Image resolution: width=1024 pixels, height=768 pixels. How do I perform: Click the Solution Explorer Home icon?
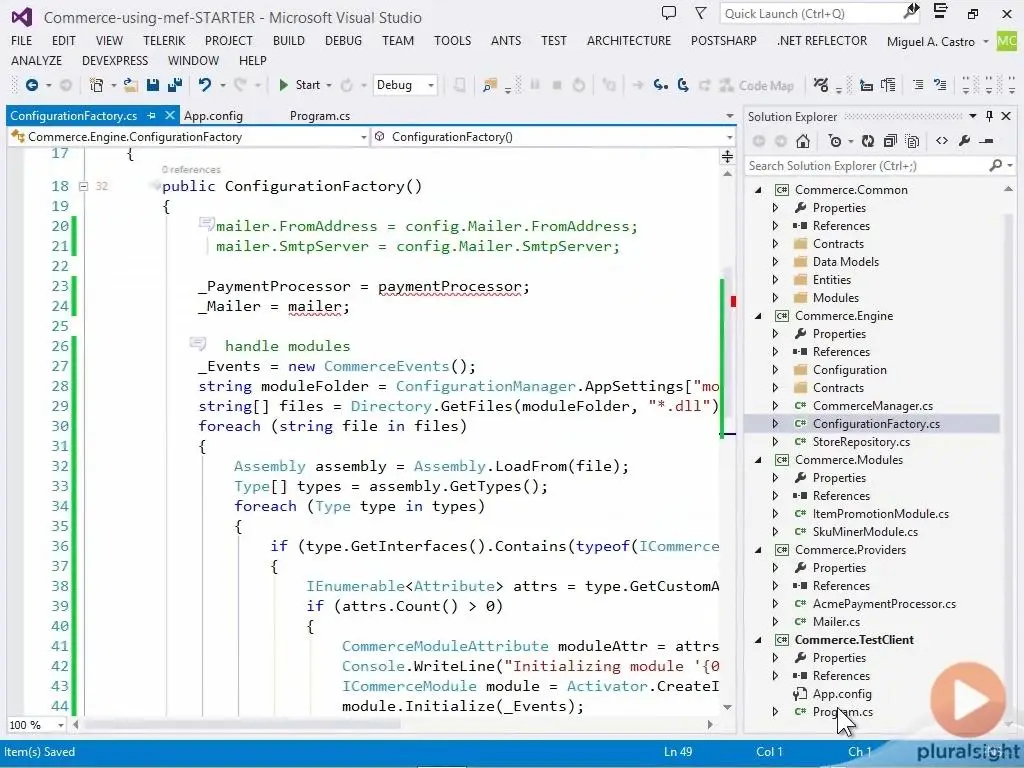pyautogui.click(x=803, y=141)
